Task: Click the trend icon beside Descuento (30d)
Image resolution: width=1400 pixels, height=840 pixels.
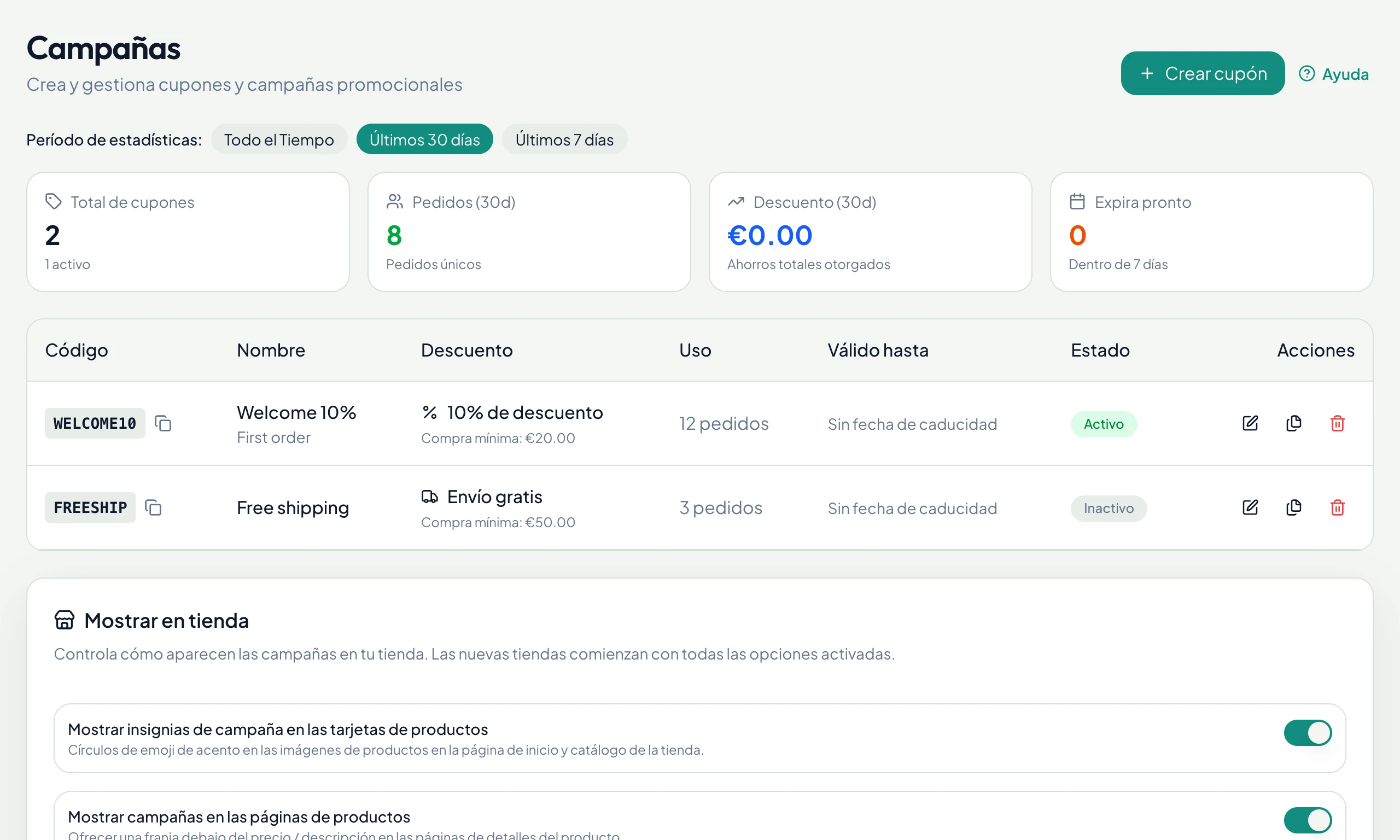Action: [x=736, y=201]
